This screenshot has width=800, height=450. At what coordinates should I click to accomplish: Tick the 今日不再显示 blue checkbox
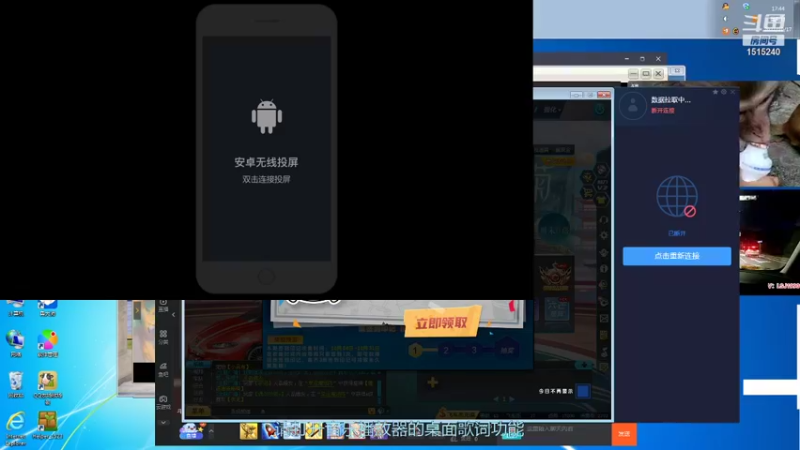pyautogui.click(x=583, y=391)
